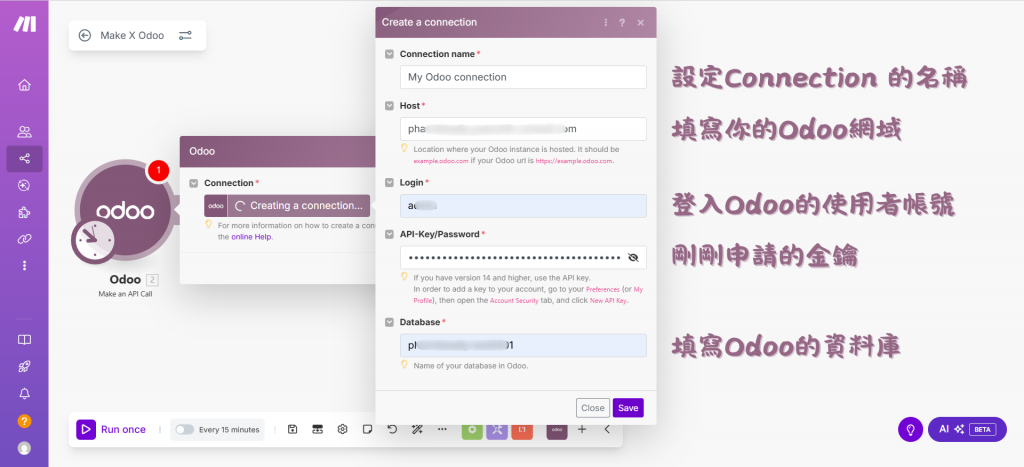Open the Notes icon in bottom toolbar

click(367, 429)
